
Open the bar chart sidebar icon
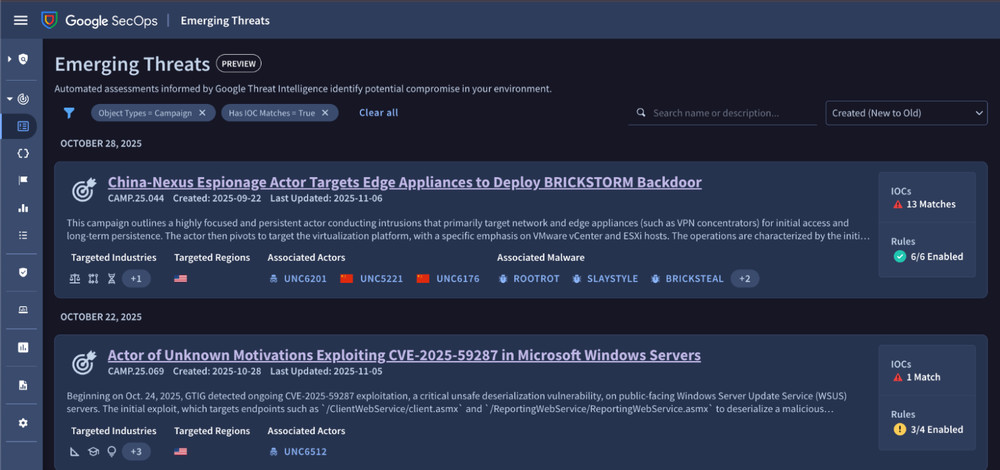tap(22, 208)
